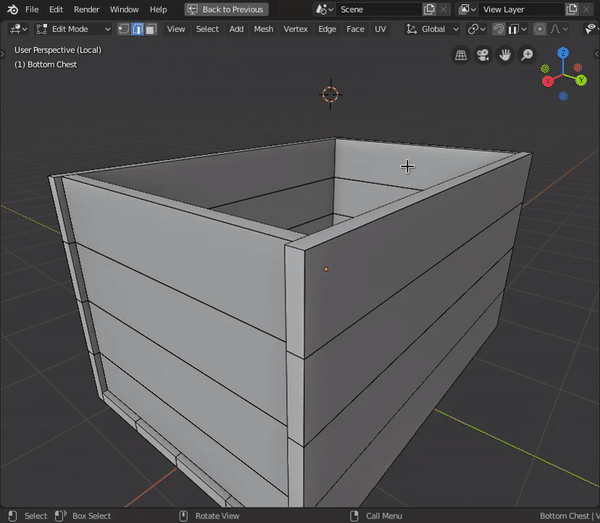Click 'Select' hint in status bar

36,516
